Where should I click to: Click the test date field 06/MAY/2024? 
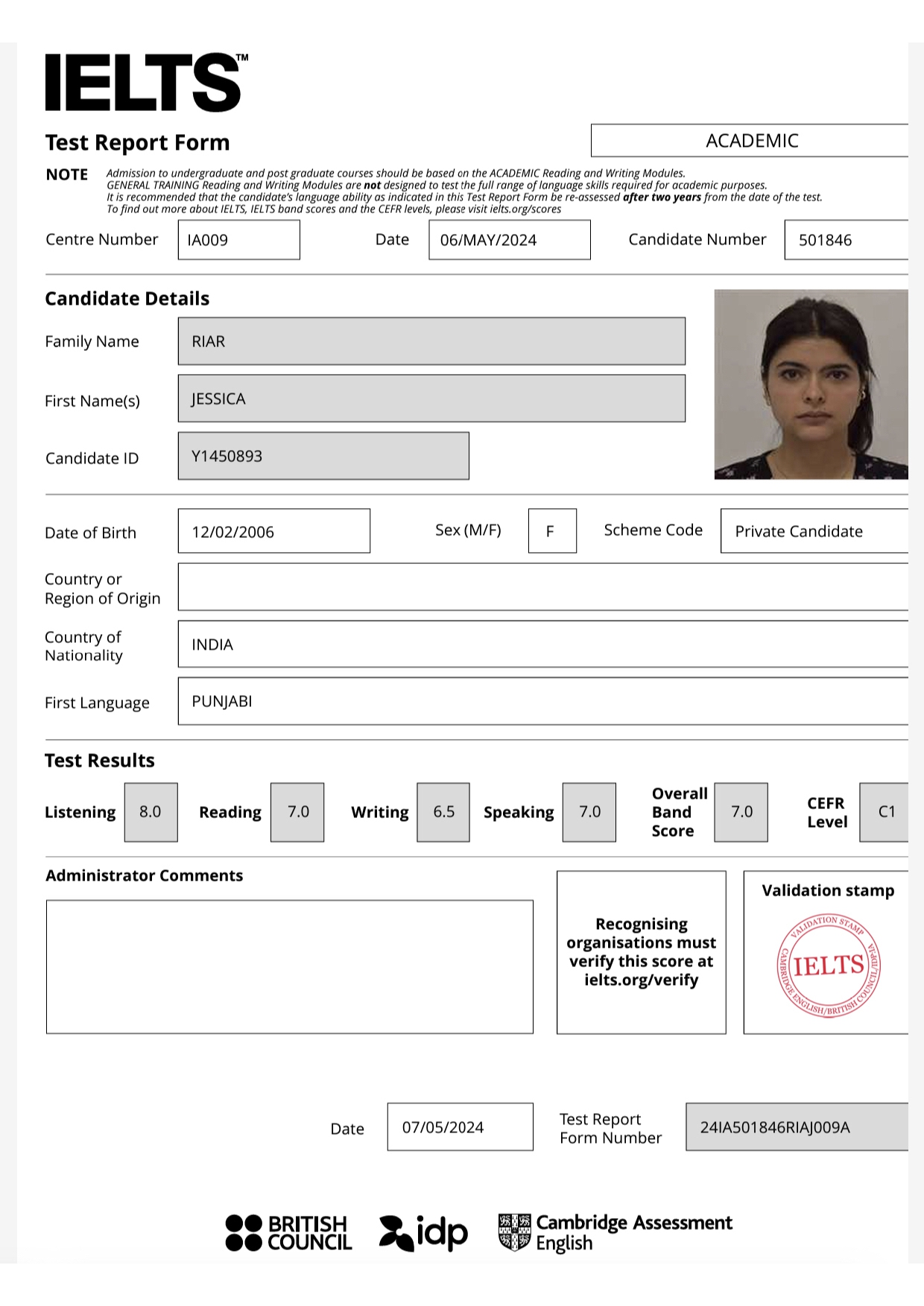tap(509, 240)
